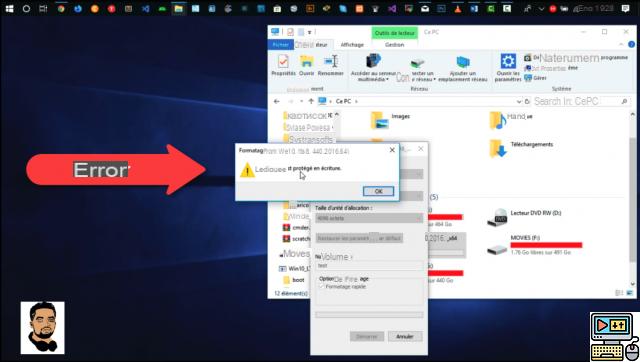This screenshot has width=640, height=362.
Task: Click the quick access properties icon
Action: (290, 32)
